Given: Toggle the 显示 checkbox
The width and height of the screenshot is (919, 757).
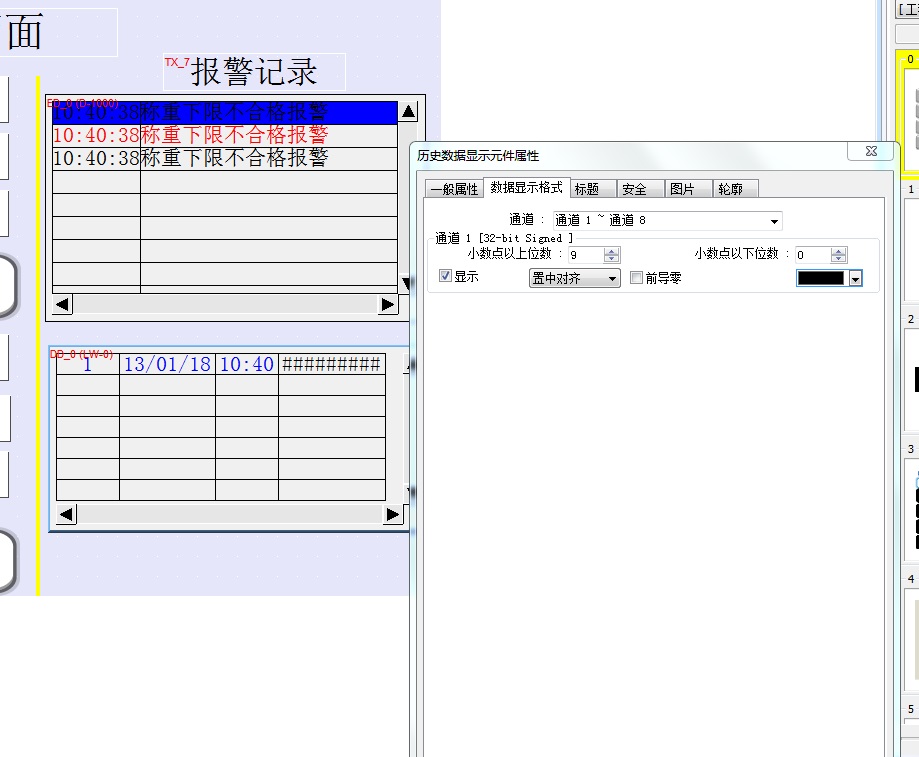Looking at the screenshot, I should 446,277.
